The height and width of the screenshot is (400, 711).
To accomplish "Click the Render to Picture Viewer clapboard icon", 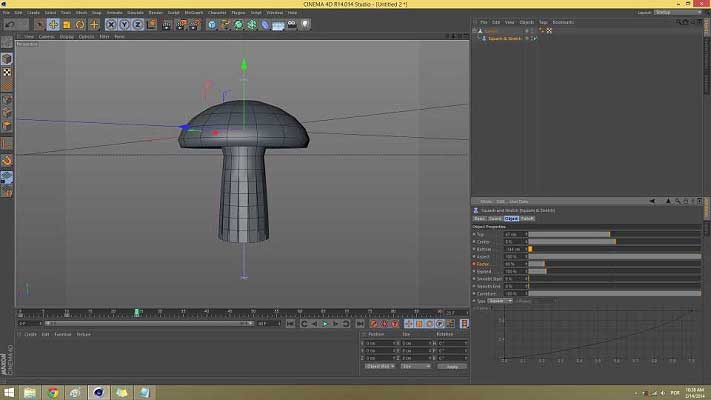I will 181,24.
